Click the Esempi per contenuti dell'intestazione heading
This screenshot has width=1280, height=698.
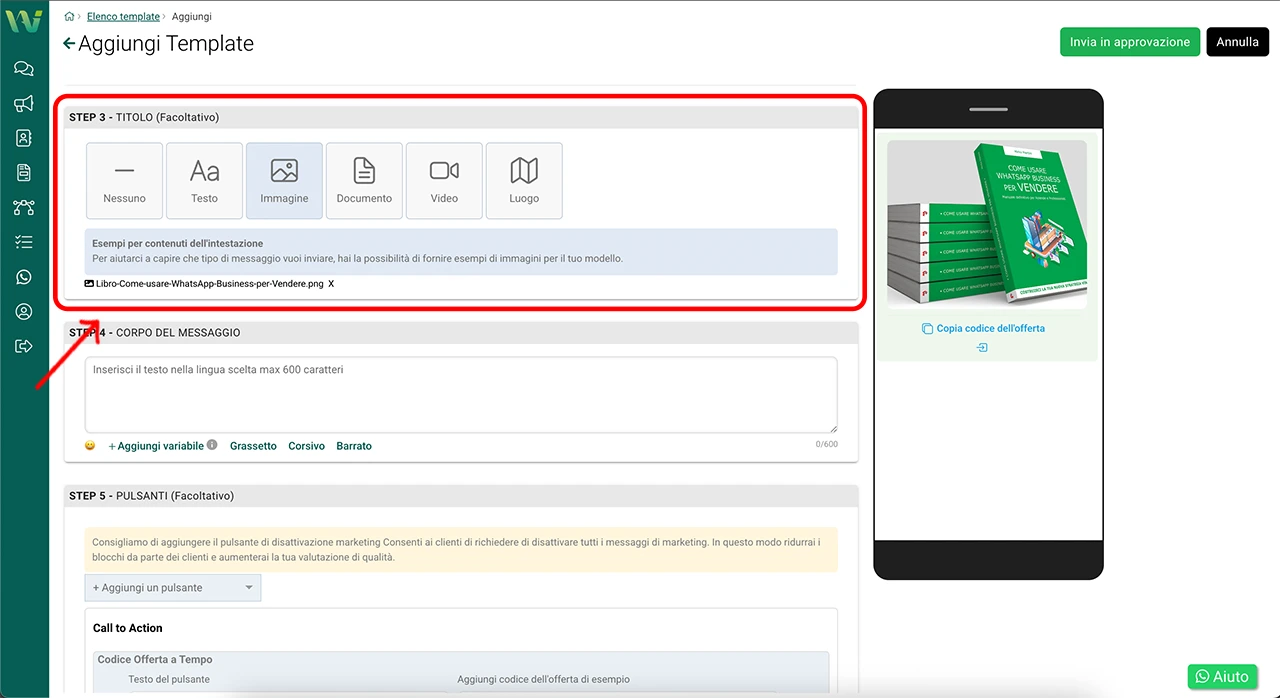point(178,243)
